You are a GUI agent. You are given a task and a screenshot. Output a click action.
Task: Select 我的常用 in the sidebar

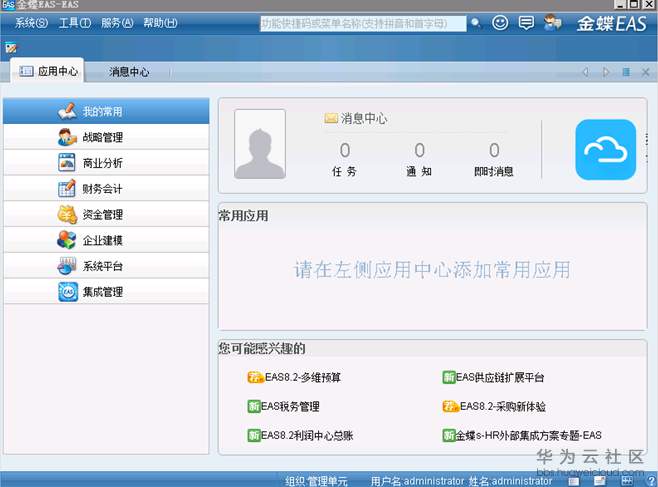click(x=106, y=111)
